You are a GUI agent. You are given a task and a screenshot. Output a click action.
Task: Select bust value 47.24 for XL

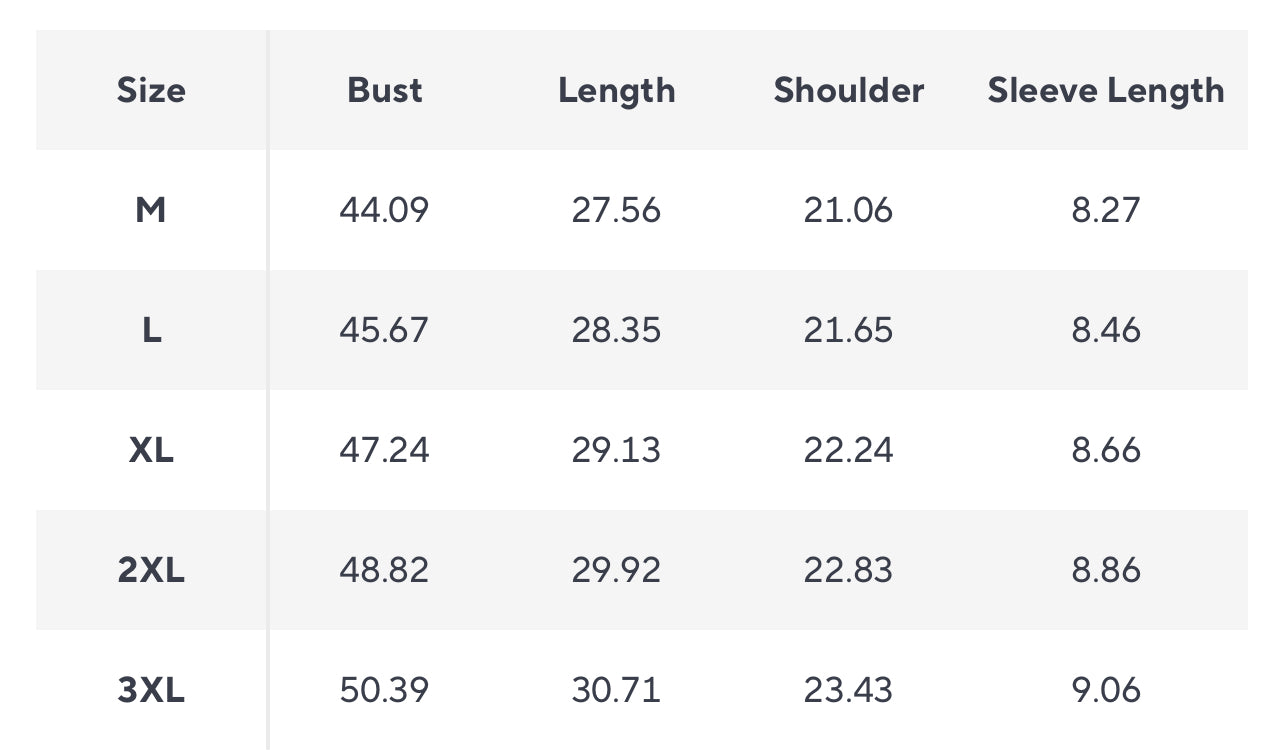click(x=384, y=450)
